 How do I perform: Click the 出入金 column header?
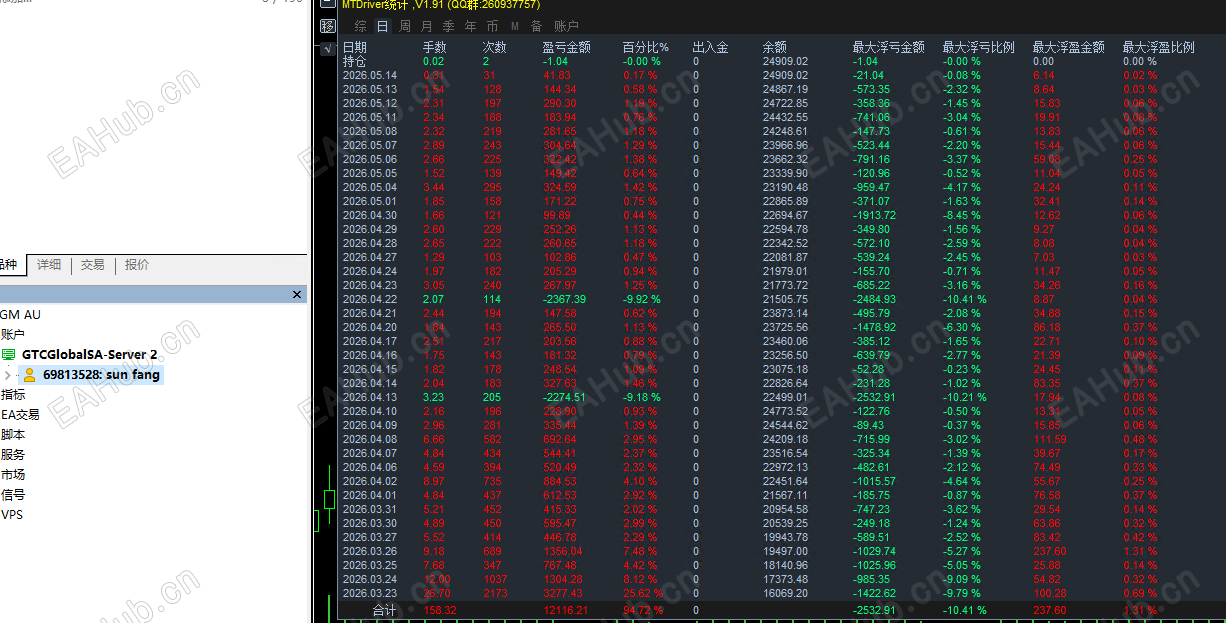pos(710,47)
